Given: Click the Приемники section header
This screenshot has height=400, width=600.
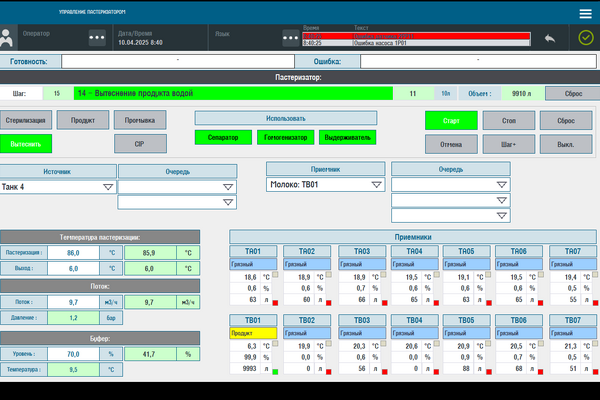Looking at the screenshot, I should click(x=413, y=237).
